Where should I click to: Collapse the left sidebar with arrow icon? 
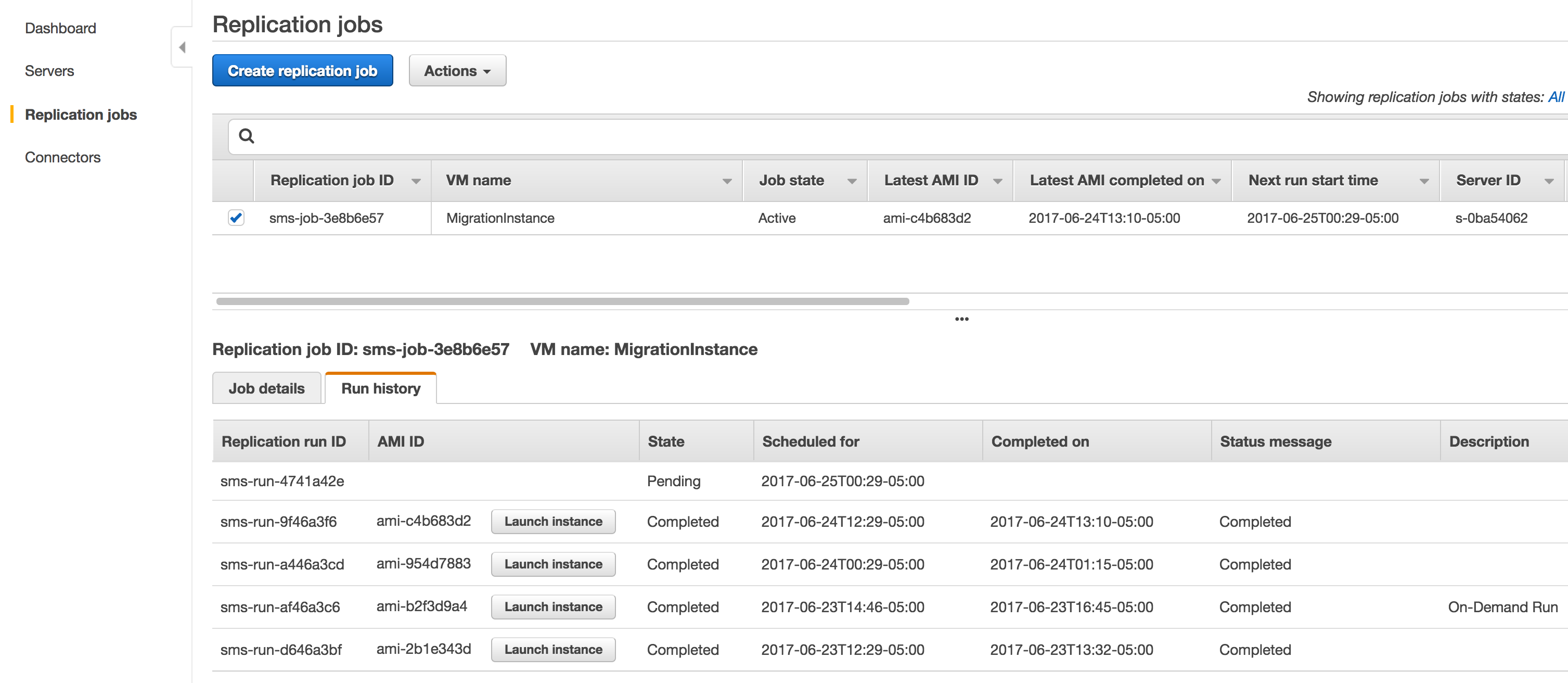182,47
